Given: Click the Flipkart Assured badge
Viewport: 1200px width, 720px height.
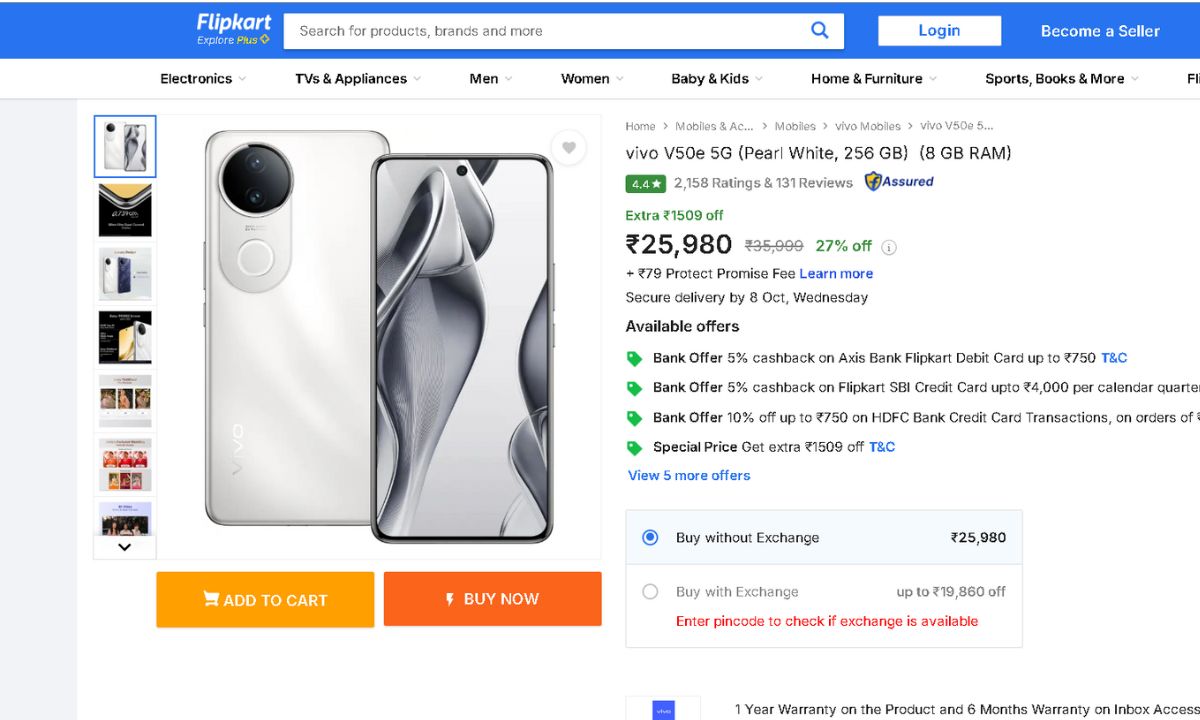Looking at the screenshot, I should pyautogui.click(x=899, y=182).
